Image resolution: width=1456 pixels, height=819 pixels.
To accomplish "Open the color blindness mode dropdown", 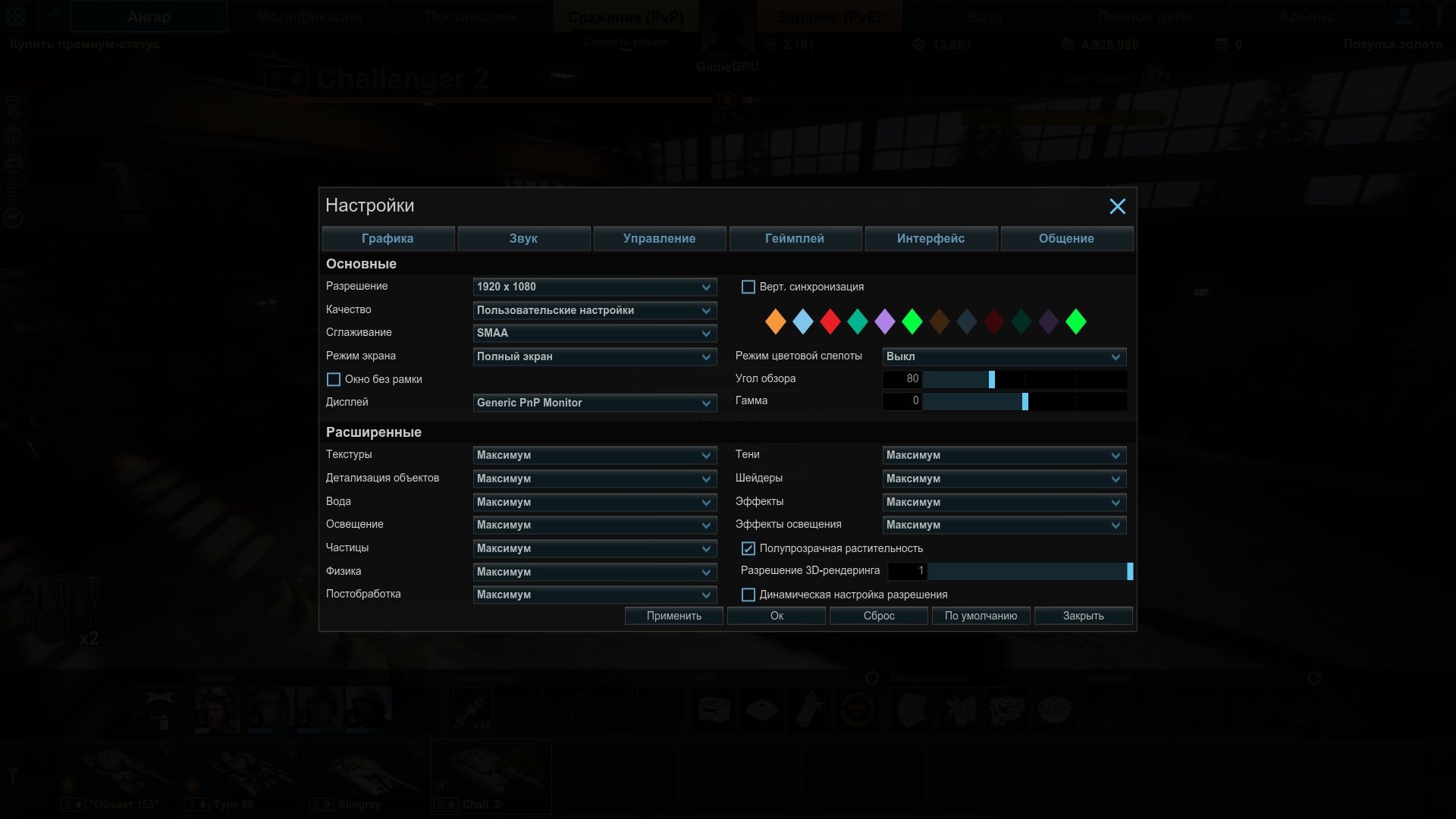I will 1004,356.
